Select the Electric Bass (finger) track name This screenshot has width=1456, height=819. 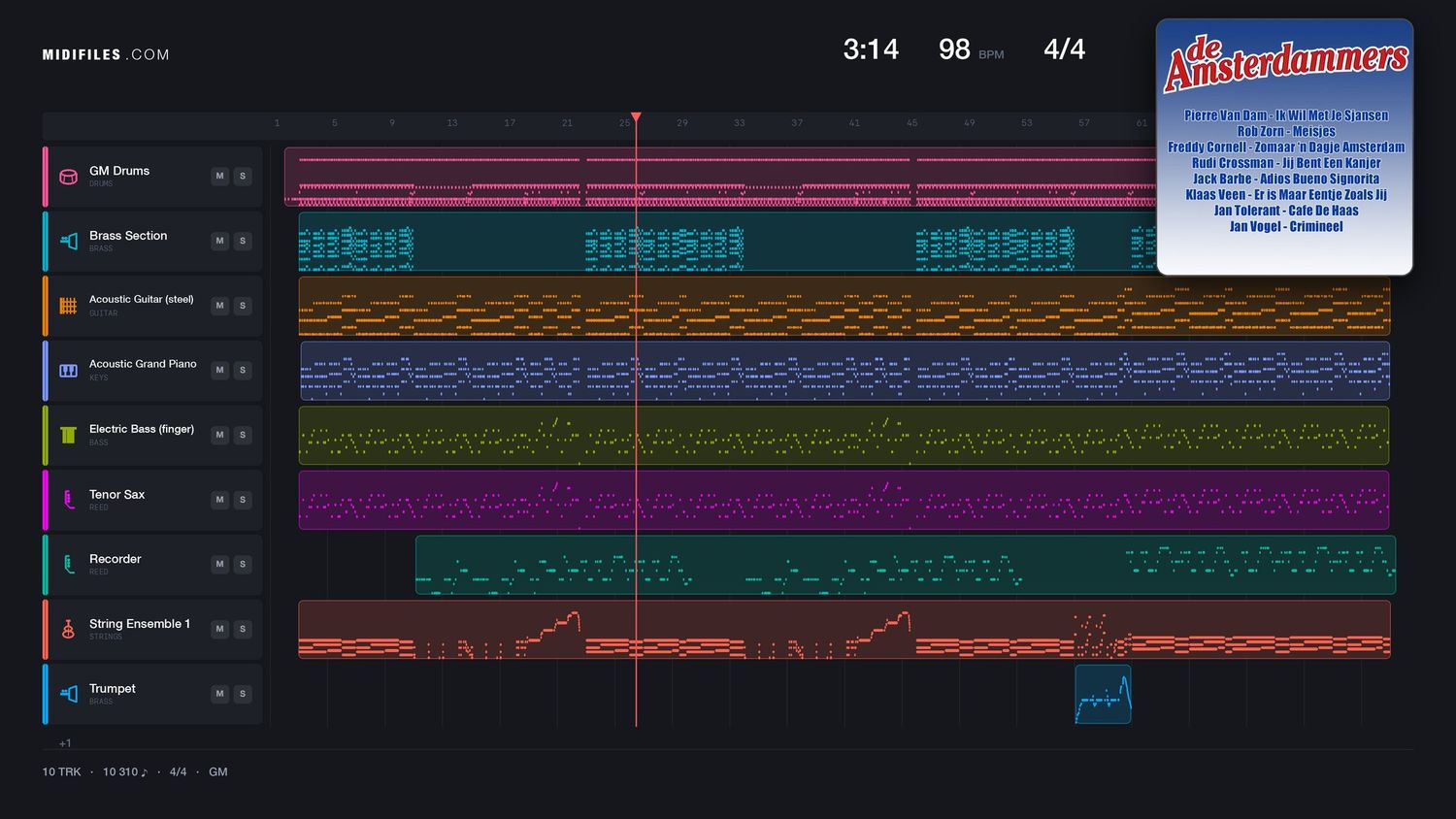[142, 429]
